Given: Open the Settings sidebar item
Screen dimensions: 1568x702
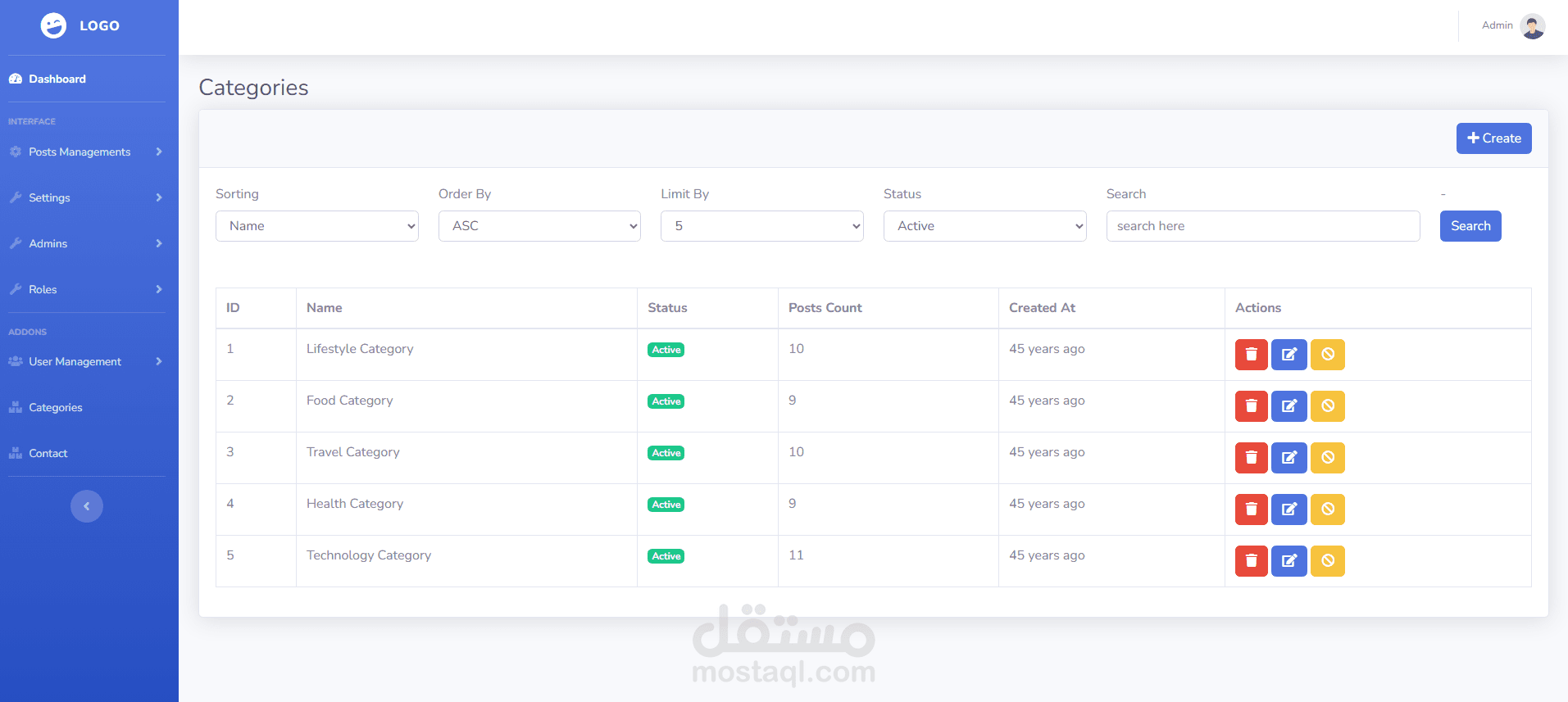Looking at the screenshot, I should click(x=49, y=197).
